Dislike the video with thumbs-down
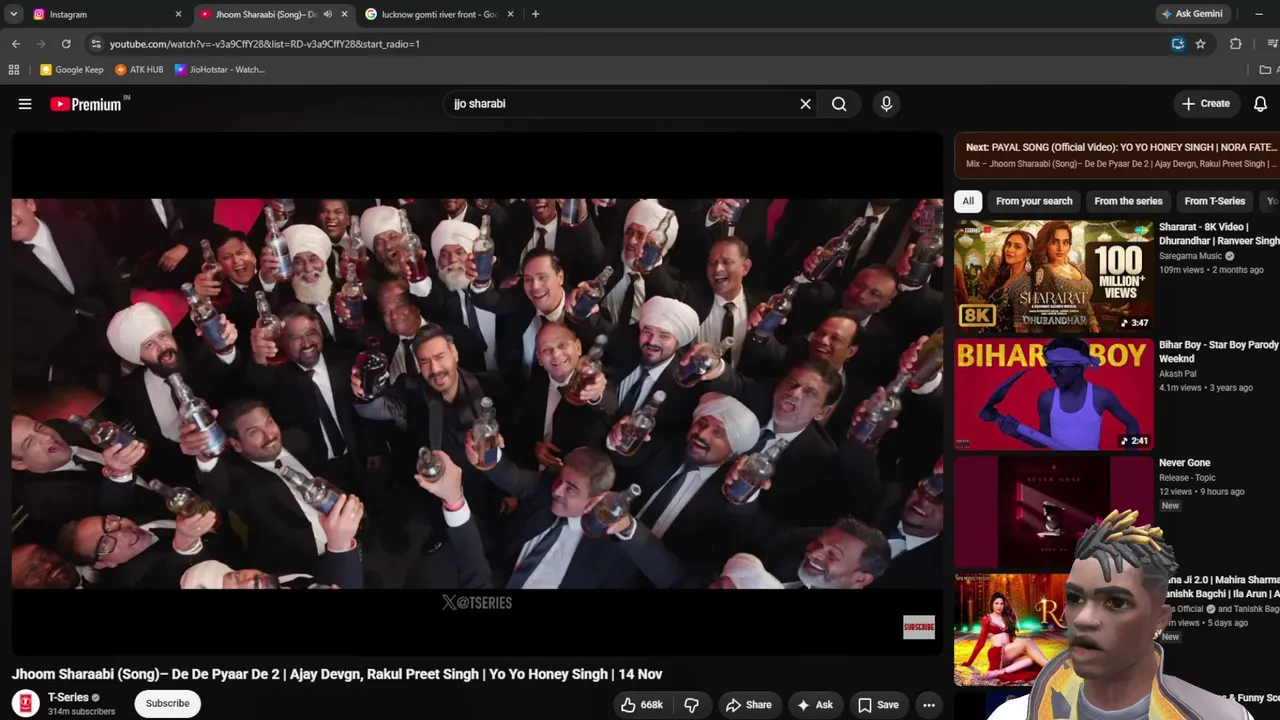The height and width of the screenshot is (720, 1280). pyautogui.click(x=691, y=705)
